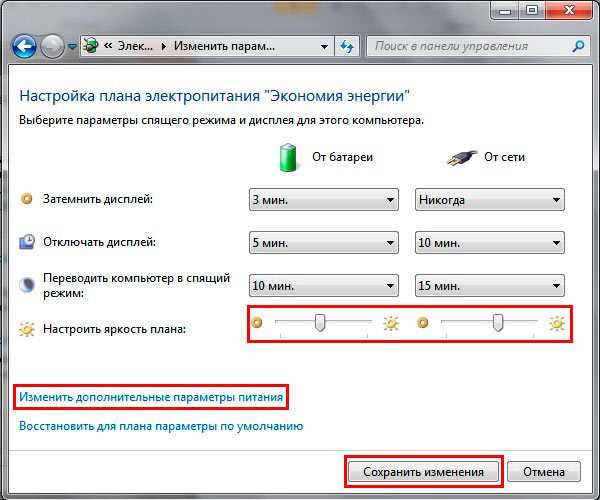Click the bright sun icon on battery slider
The height and width of the screenshot is (500, 600).
click(x=391, y=323)
